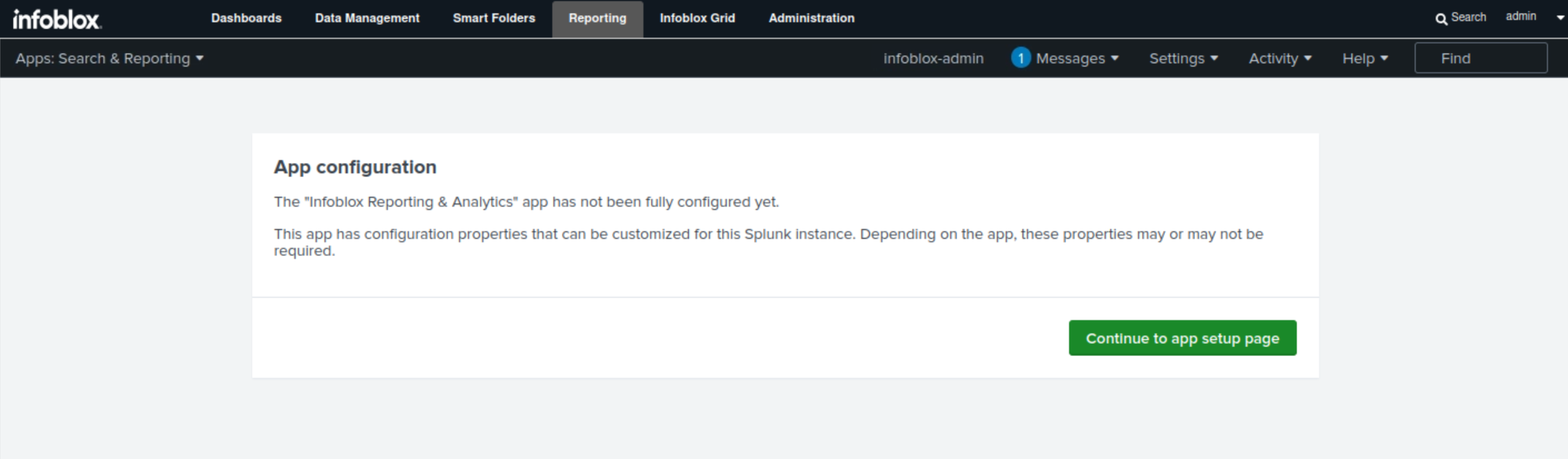Expand the Apps: Search & Reporting menu
This screenshot has height=459, width=1568.
pos(109,58)
